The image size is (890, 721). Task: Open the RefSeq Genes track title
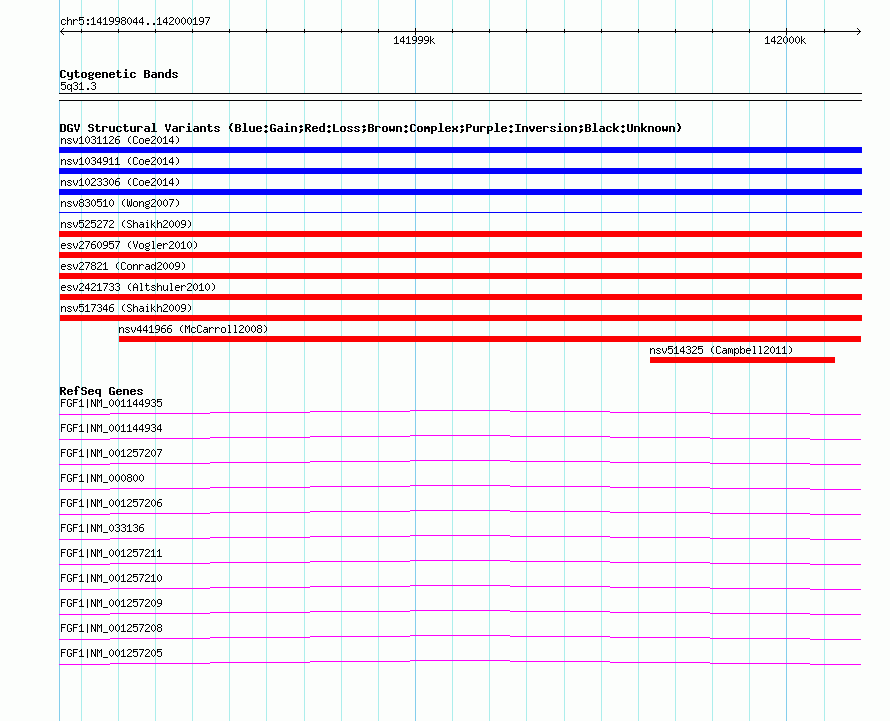tap(101, 391)
